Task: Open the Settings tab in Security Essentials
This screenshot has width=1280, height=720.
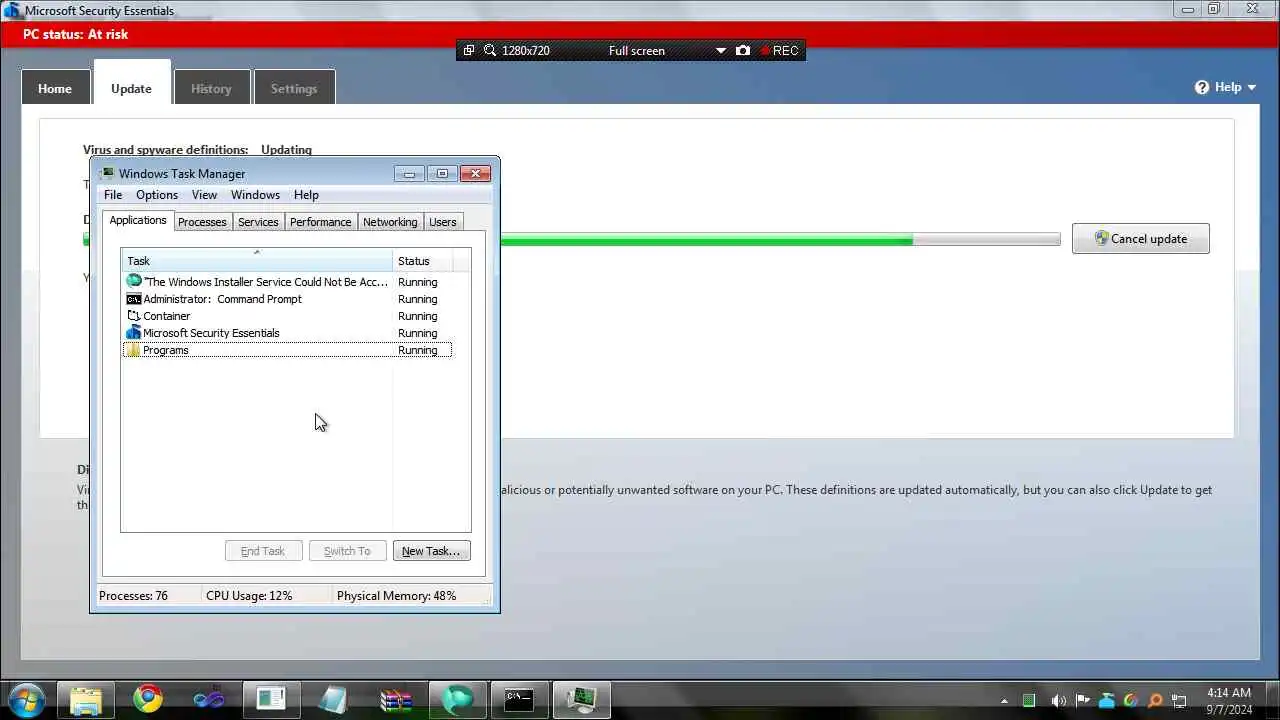Action: [x=294, y=88]
